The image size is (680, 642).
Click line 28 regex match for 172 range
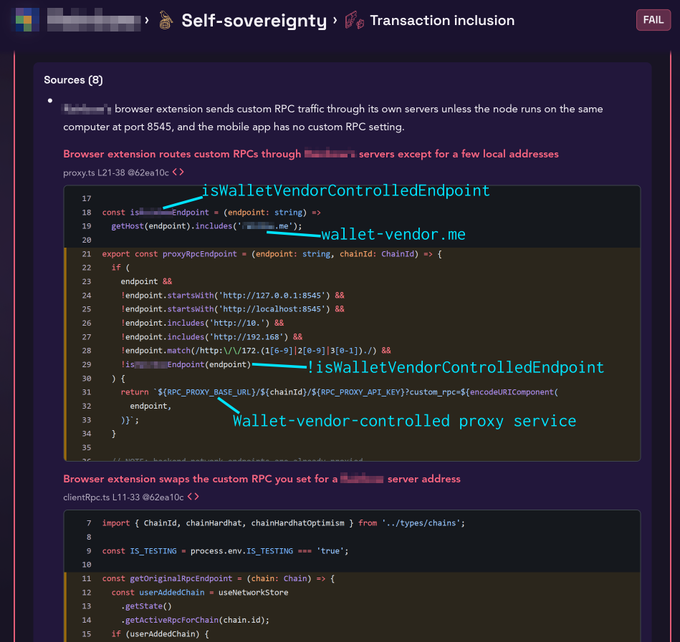tap(256, 350)
